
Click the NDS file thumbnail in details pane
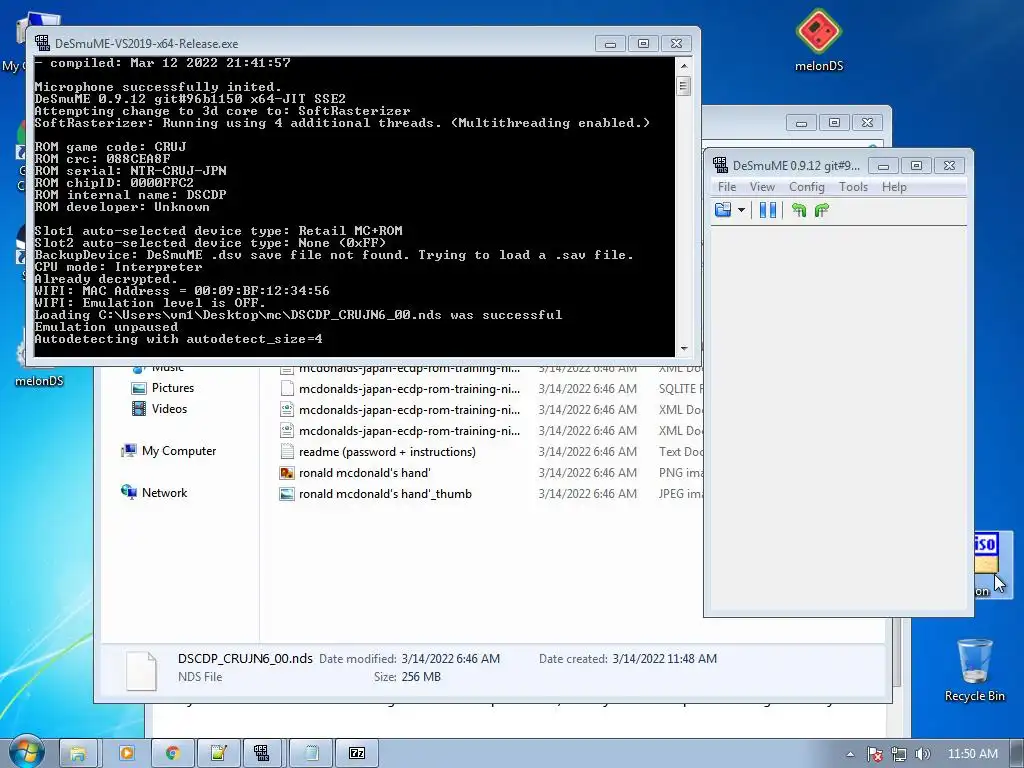tap(142, 671)
